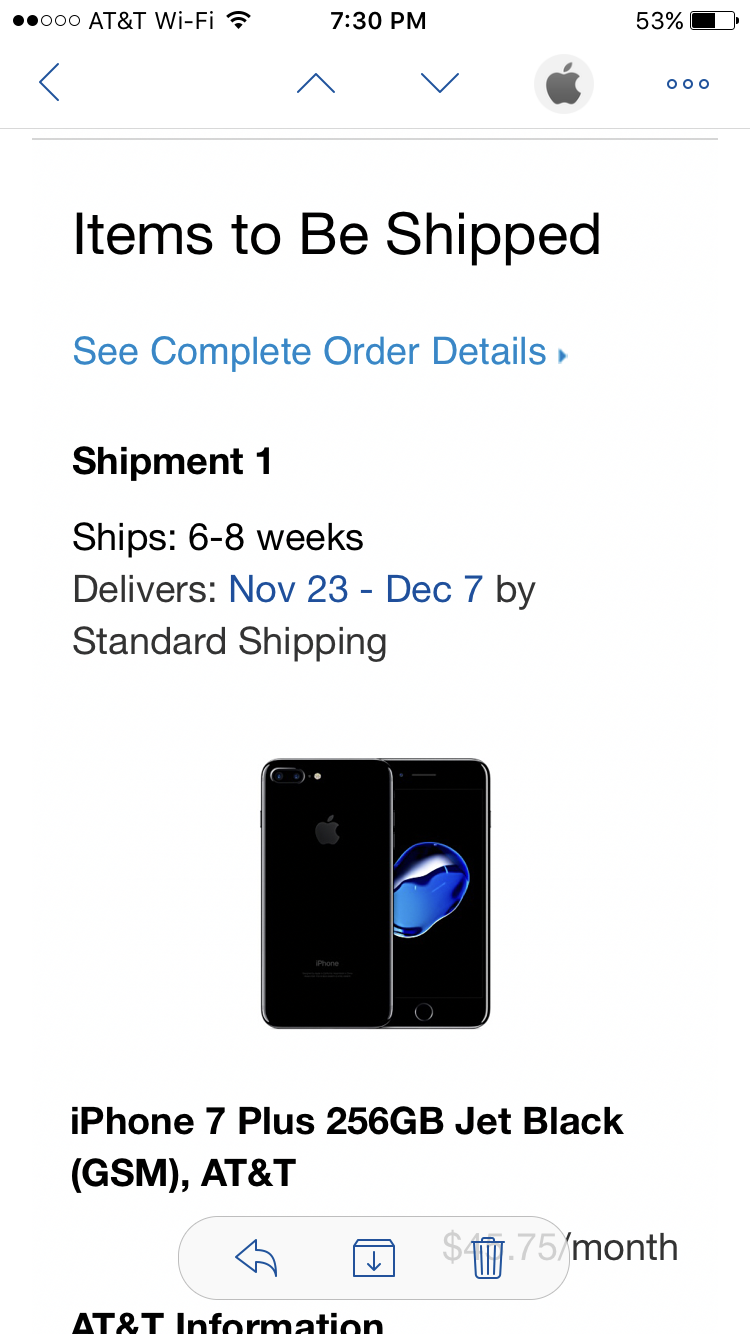Tap the back arrow icon
The height and width of the screenshot is (1334, 750).
click(49, 82)
